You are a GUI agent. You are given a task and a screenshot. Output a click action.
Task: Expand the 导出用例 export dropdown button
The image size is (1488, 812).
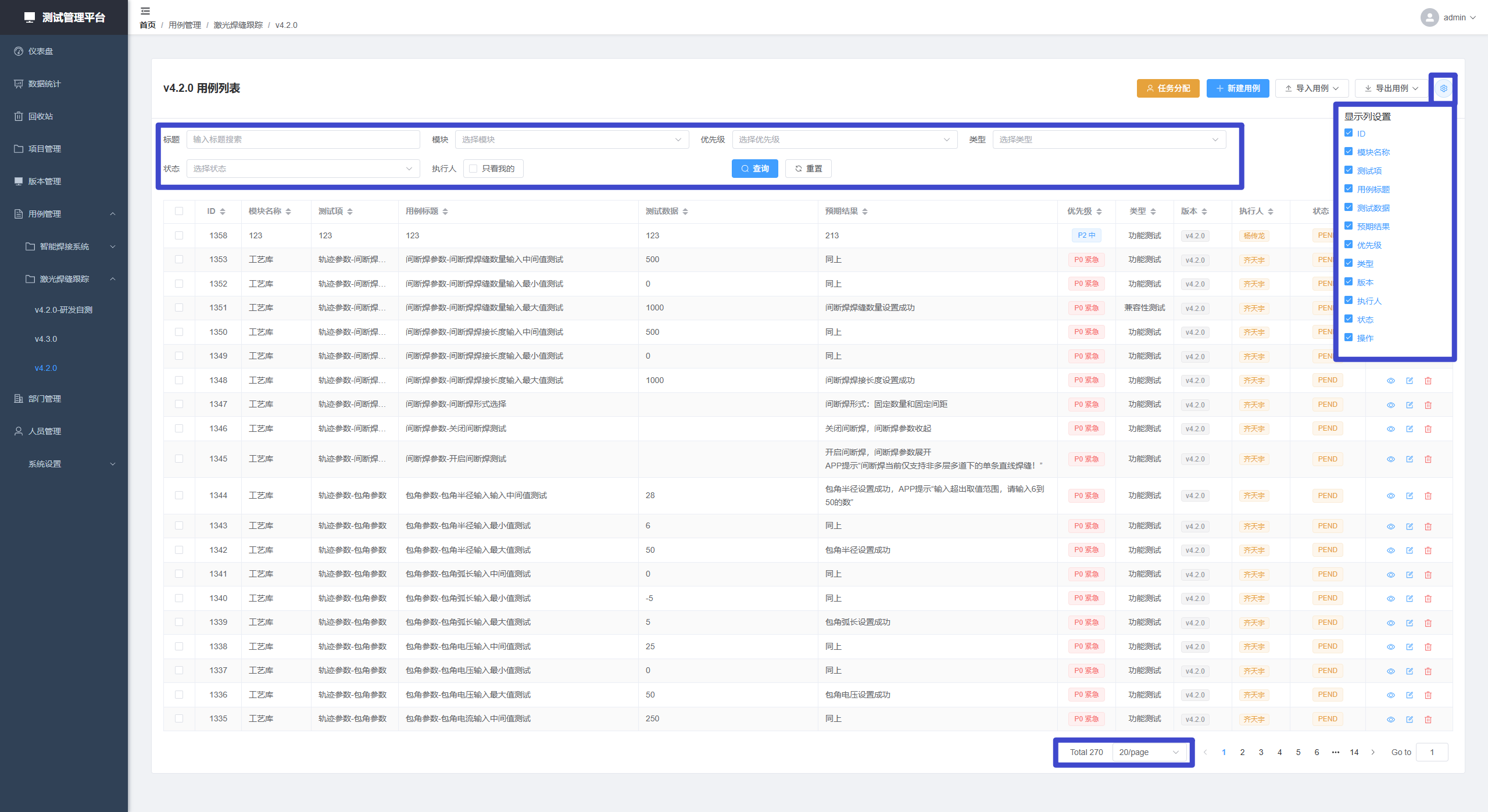pyautogui.click(x=1392, y=88)
